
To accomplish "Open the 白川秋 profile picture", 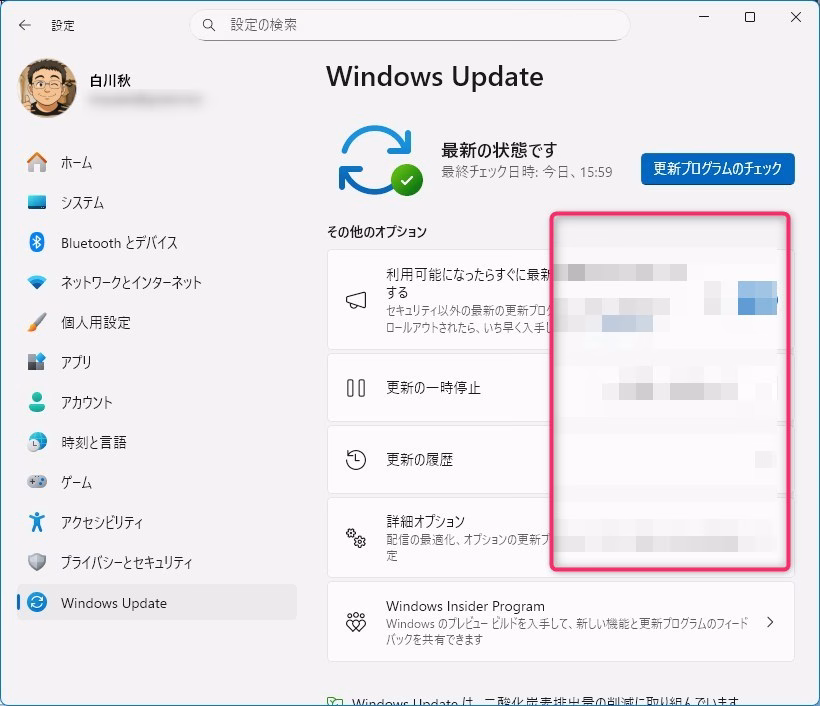I will [x=47, y=87].
